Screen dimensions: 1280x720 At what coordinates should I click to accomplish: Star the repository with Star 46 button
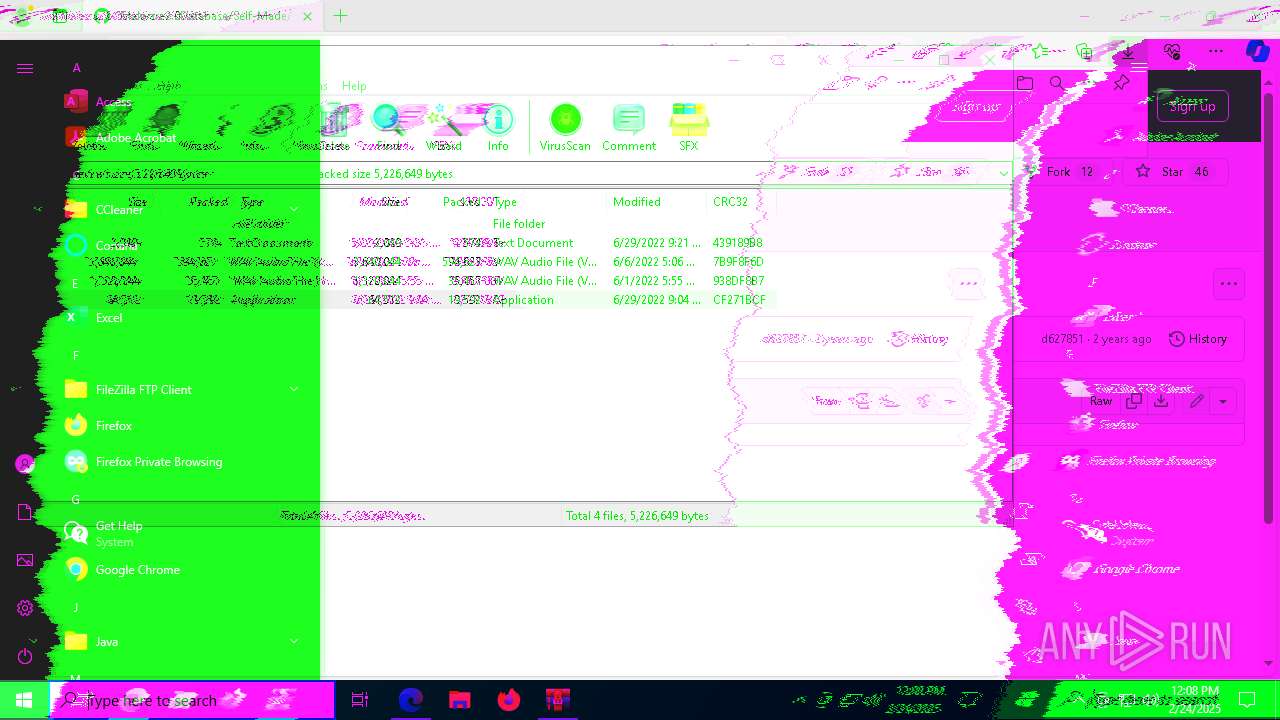pyautogui.click(x=1176, y=172)
